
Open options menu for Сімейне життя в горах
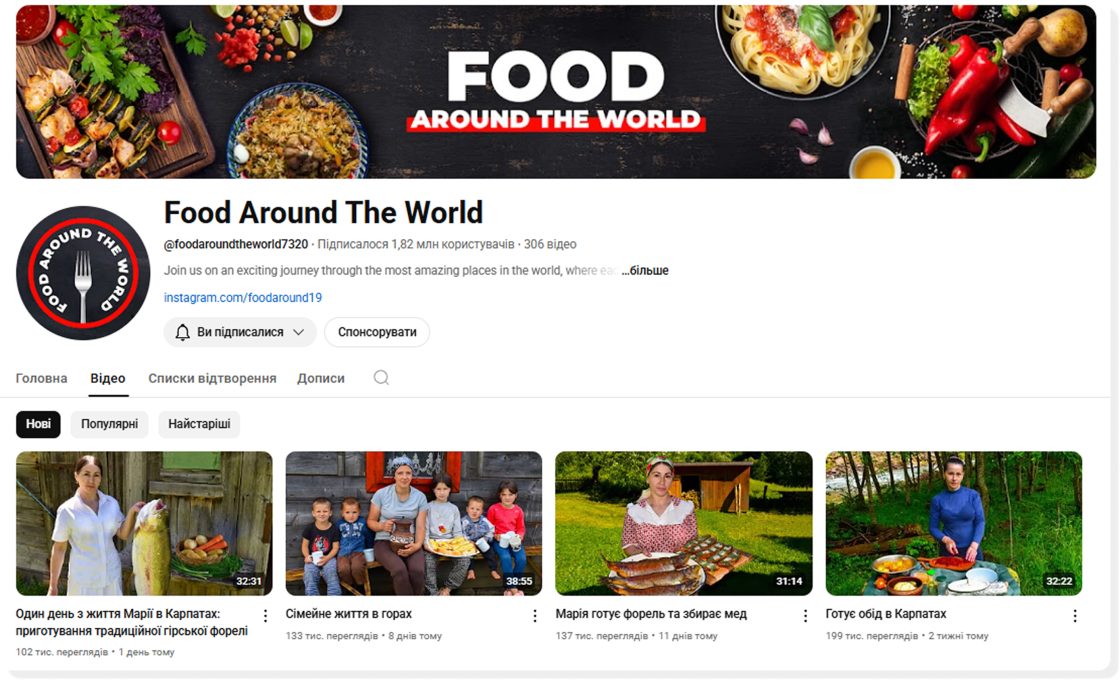click(535, 616)
